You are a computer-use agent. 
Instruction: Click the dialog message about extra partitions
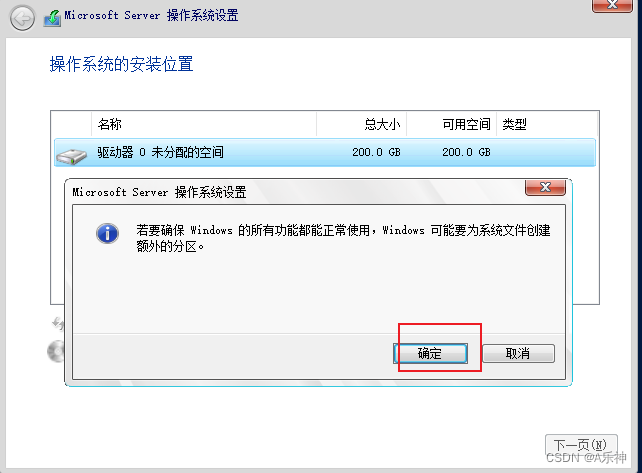point(343,238)
